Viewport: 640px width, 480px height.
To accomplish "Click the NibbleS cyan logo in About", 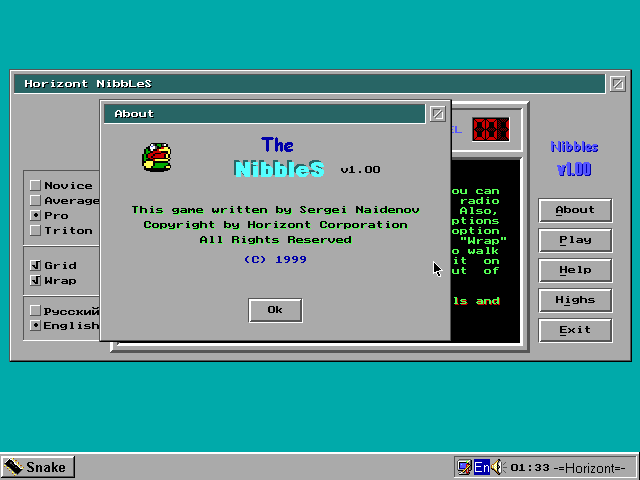I will (x=280, y=169).
